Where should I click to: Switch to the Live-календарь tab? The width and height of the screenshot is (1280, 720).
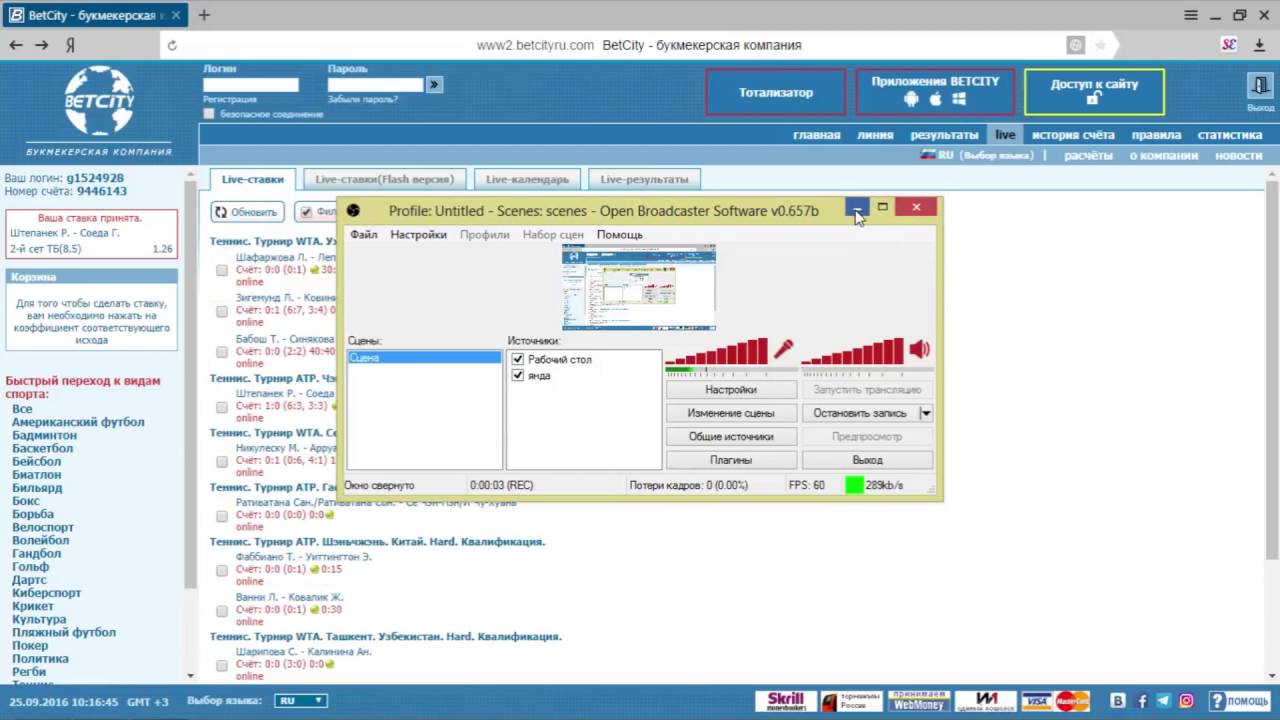tap(527, 179)
